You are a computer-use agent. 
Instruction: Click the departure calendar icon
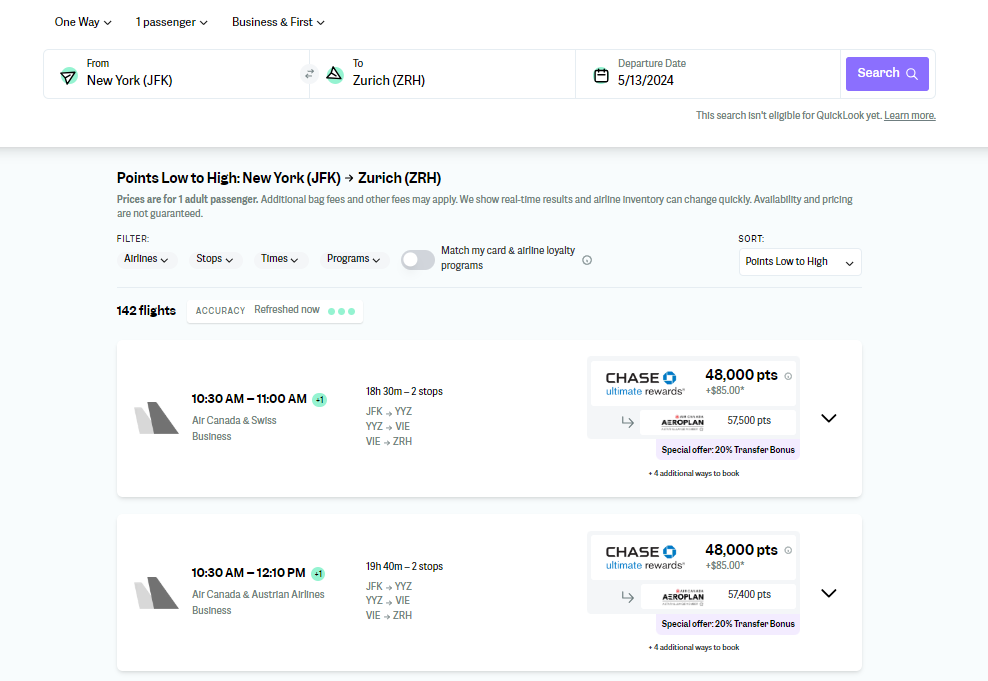601,75
